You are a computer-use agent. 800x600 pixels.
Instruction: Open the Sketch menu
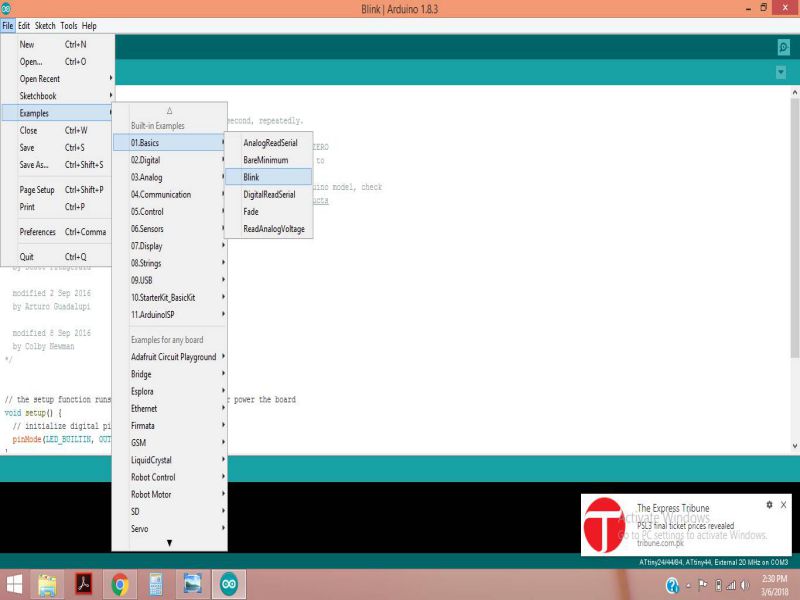point(45,26)
